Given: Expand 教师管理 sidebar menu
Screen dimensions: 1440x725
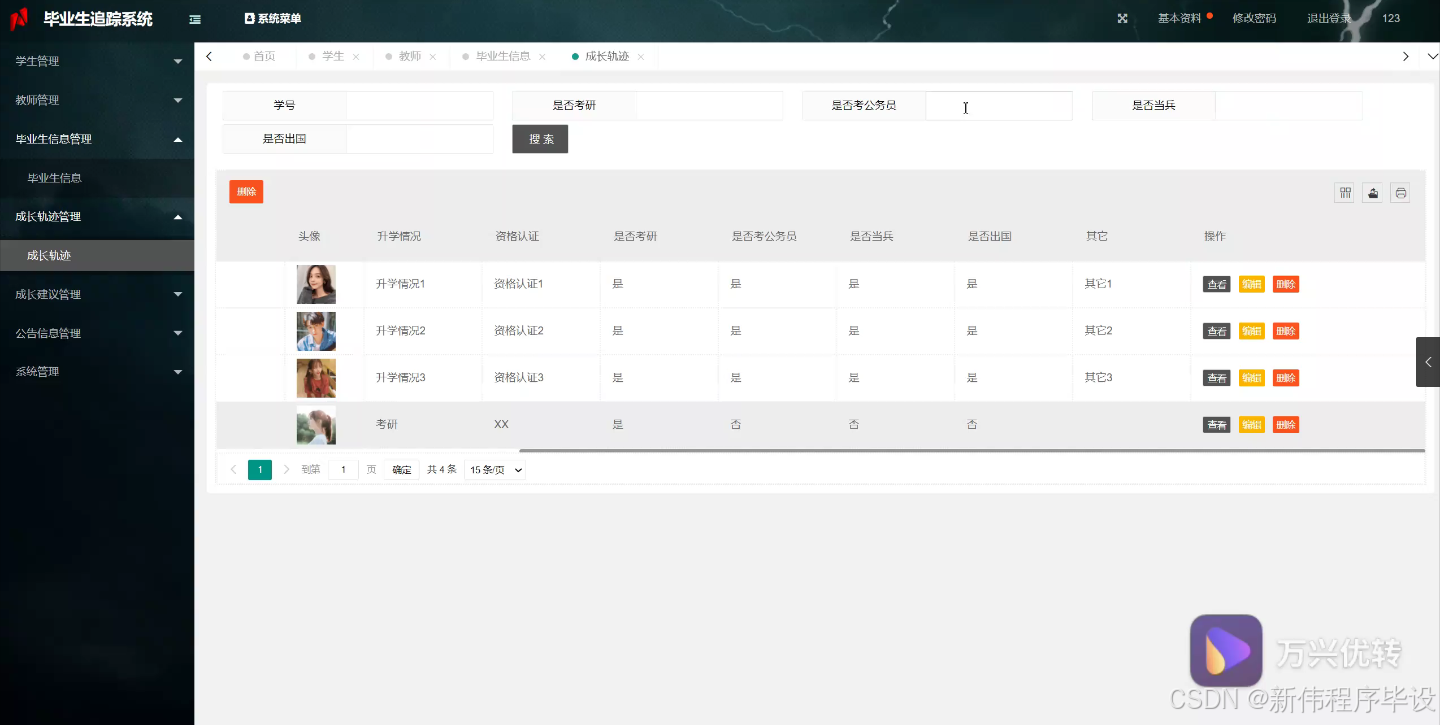Looking at the screenshot, I should coord(97,100).
